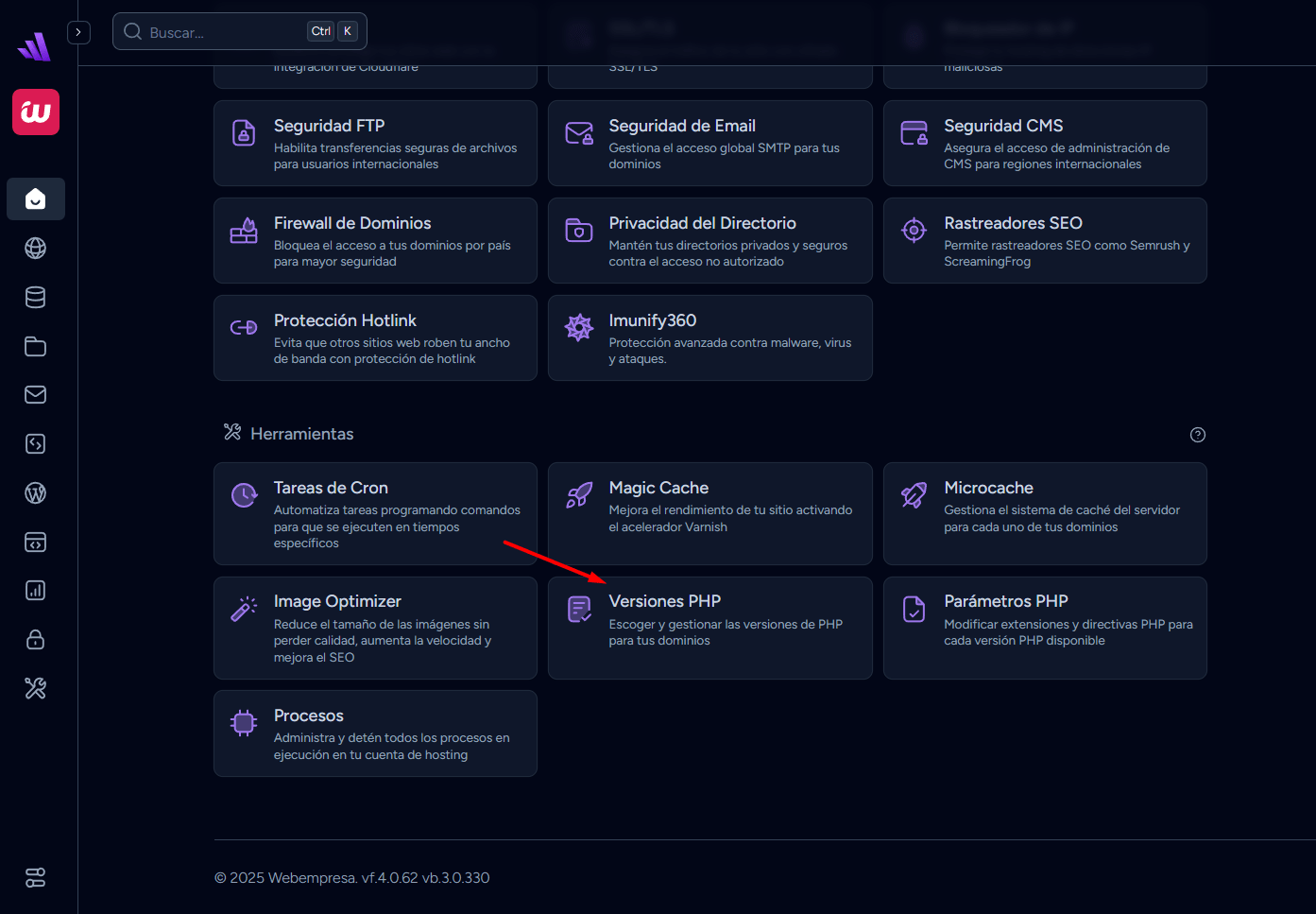
Task: Open the files folder sidebar icon
Action: tap(36, 346)
